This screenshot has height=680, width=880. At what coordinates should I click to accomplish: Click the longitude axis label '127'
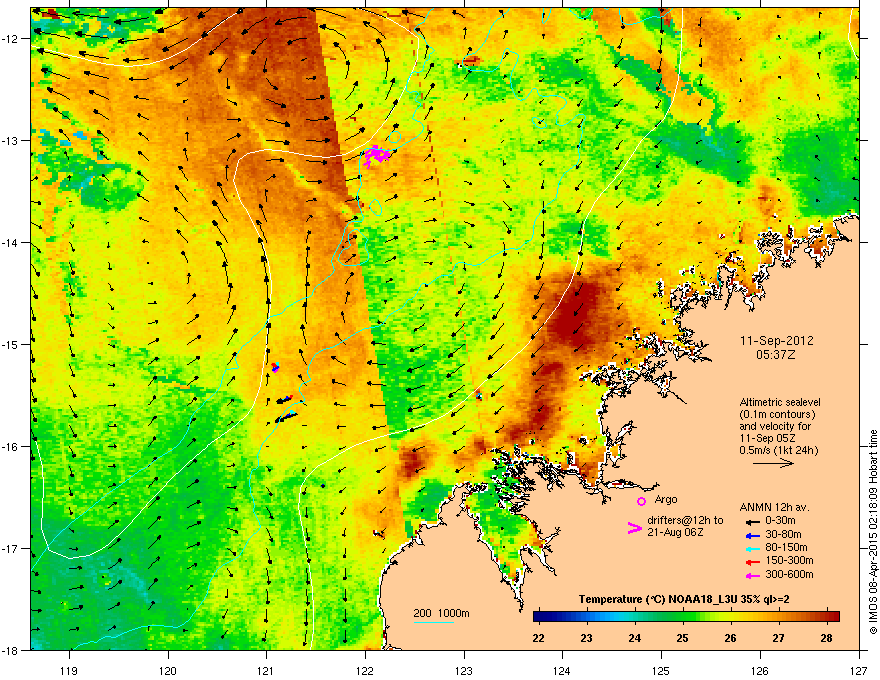[859, 670]
